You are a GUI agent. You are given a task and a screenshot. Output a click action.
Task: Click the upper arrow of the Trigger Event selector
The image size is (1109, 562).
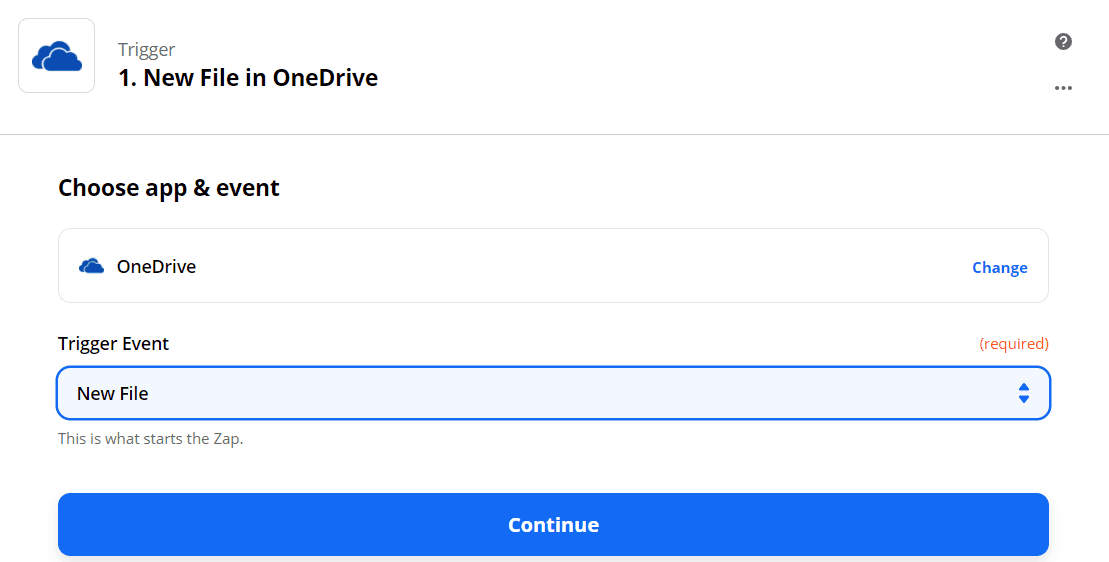[1023, 387]
